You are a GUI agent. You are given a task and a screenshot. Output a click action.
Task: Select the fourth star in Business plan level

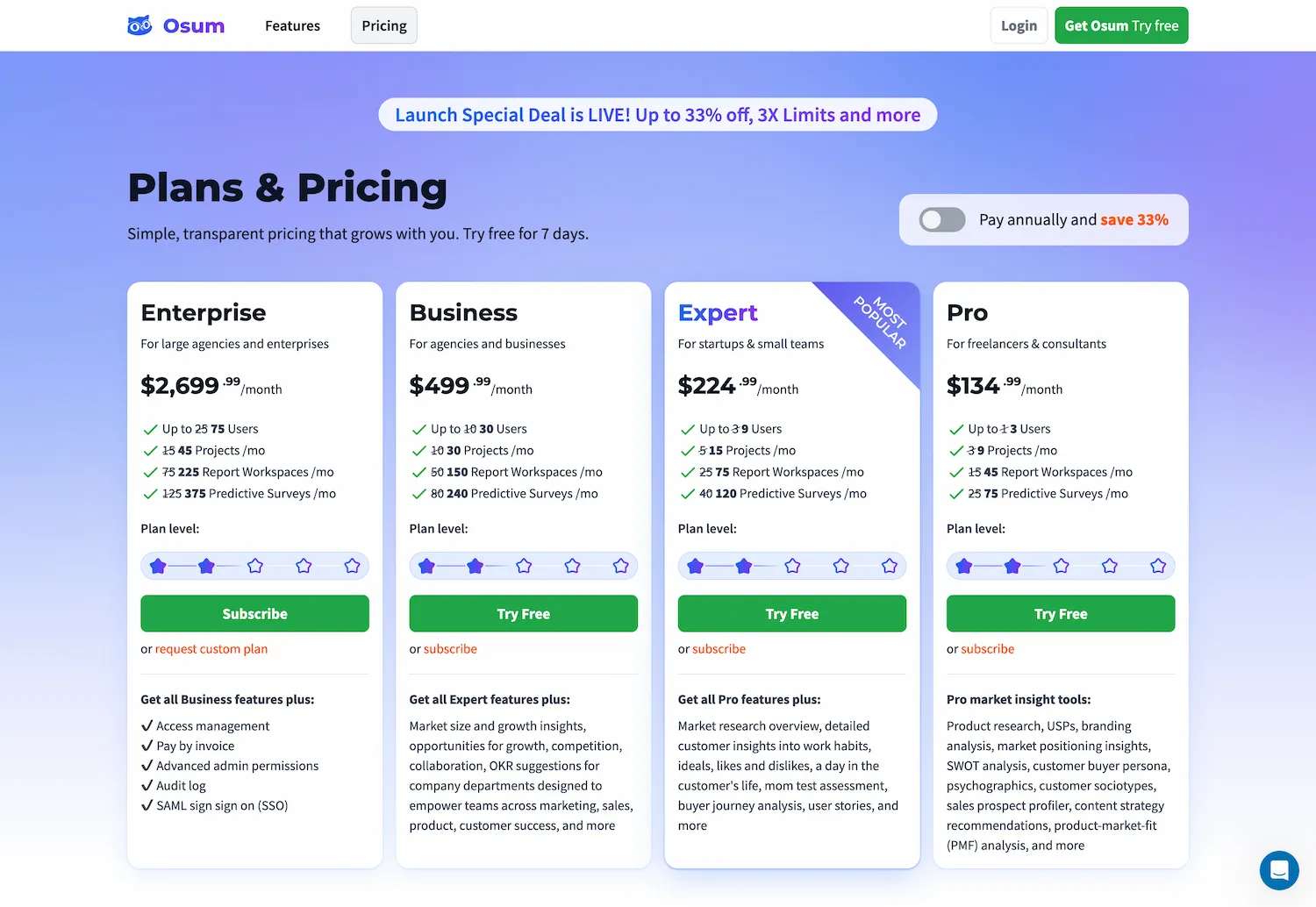[x=572, y=566]
